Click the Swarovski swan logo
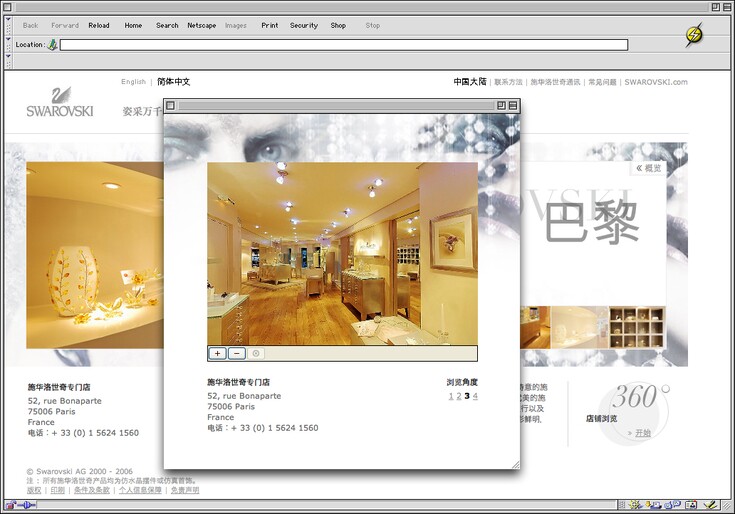The image size is (735, 514). point(60,102)
